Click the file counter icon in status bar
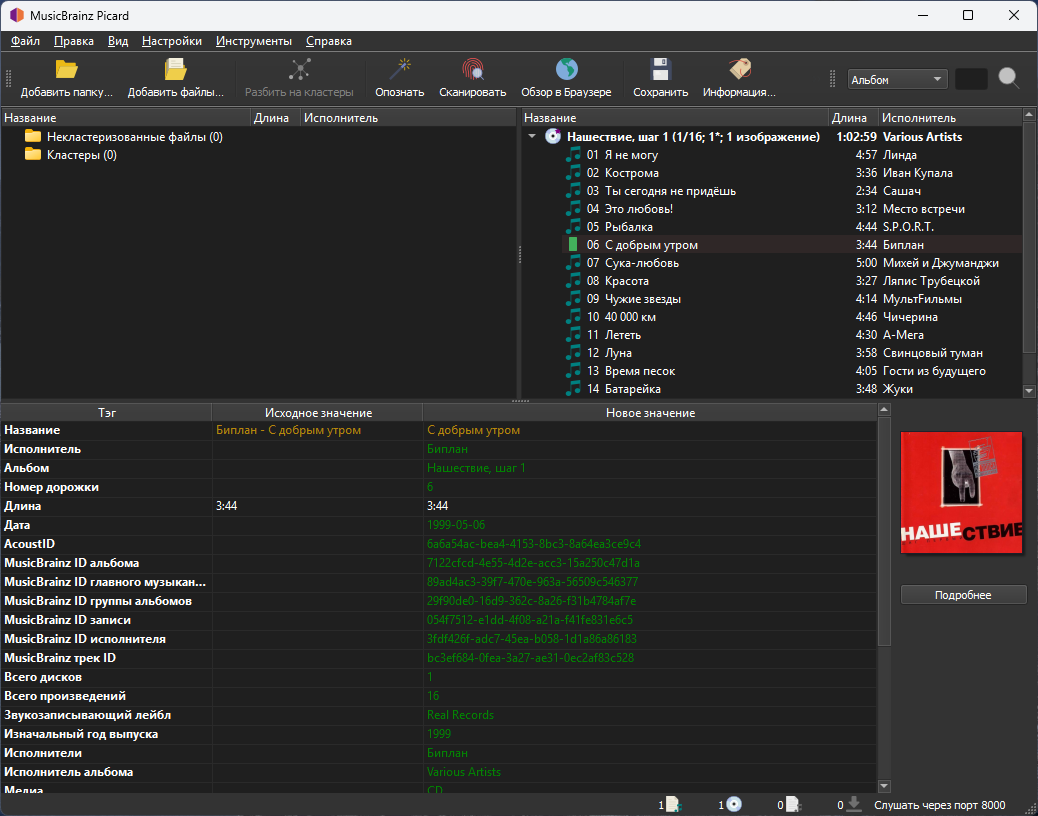 [672, 804]
